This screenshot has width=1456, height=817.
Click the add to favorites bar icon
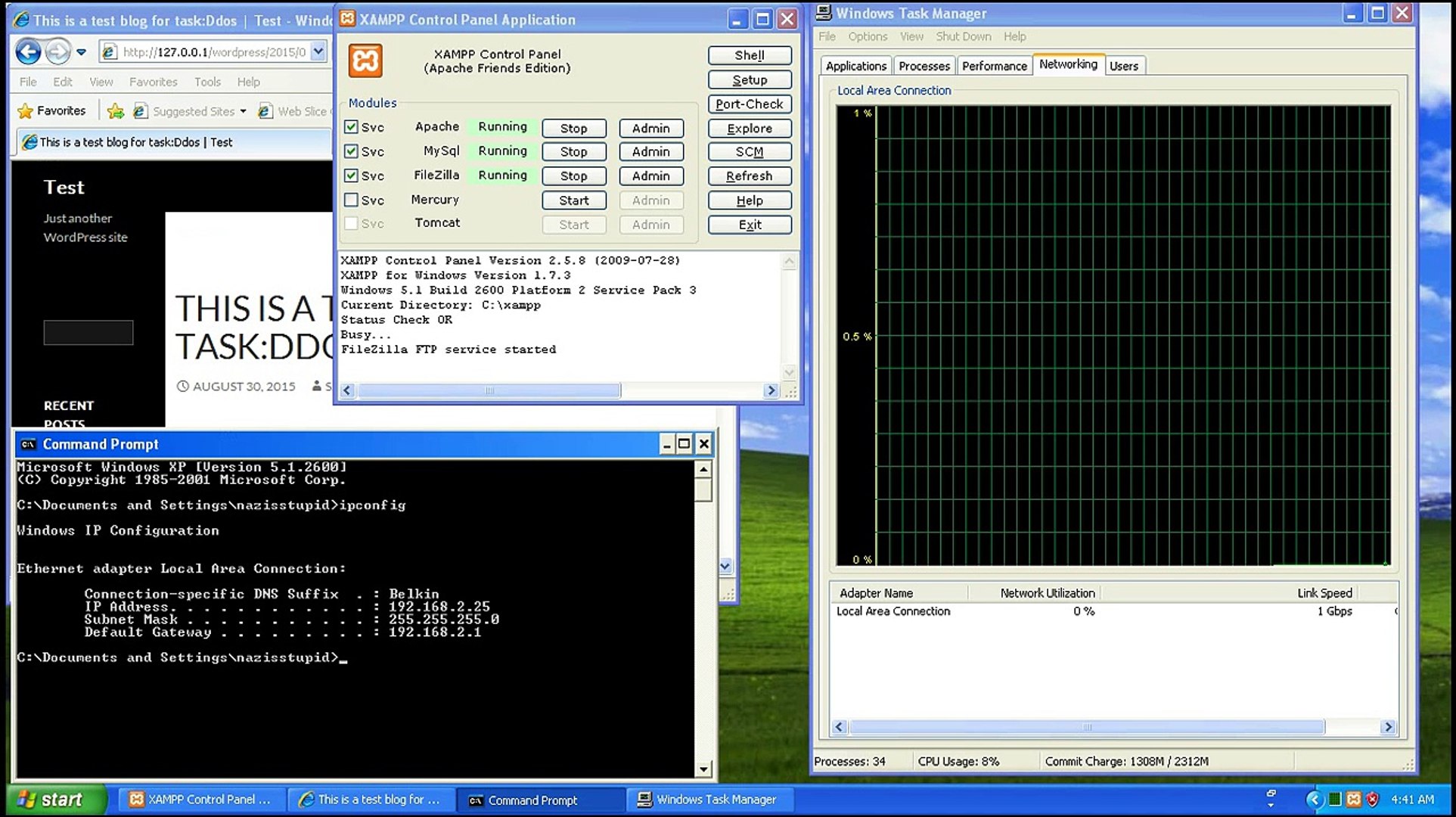coord(116,111)
